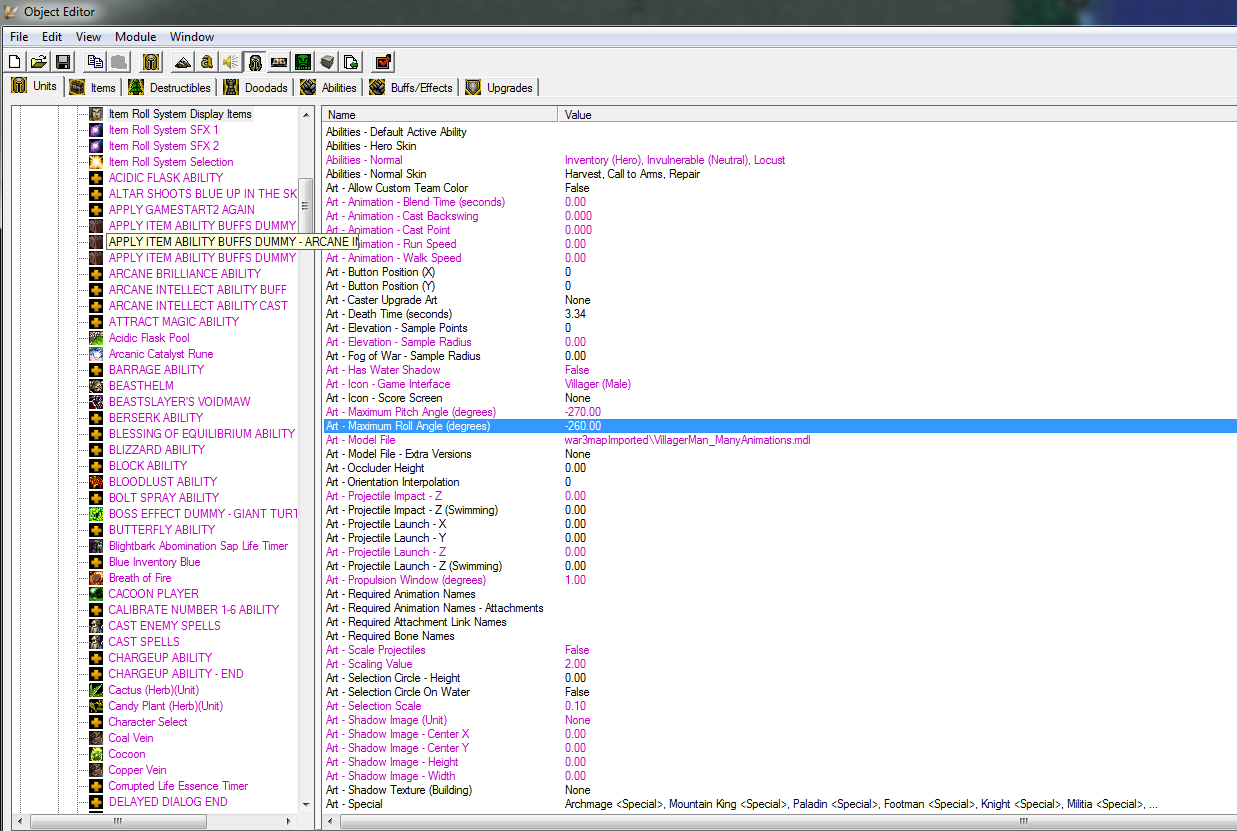Click the gold helmet icon after Paste
The height and width of the screenshot is (831, 1237).
[151, 62]
